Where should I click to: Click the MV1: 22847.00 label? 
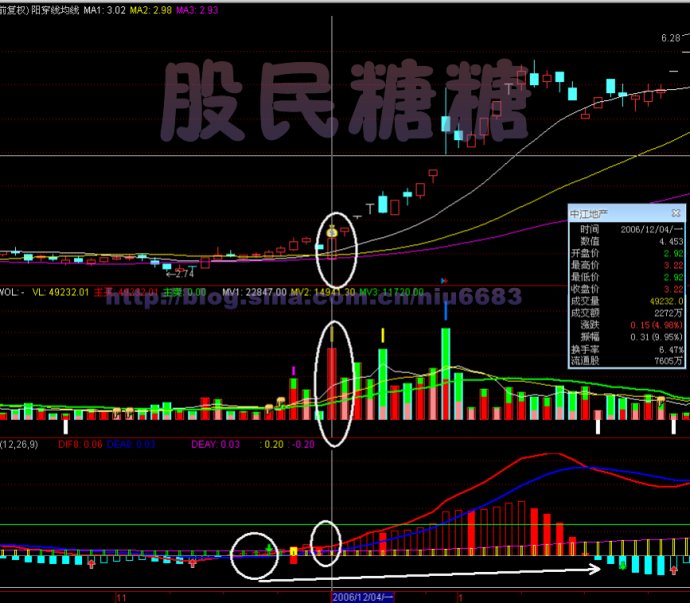click(254, 292)
